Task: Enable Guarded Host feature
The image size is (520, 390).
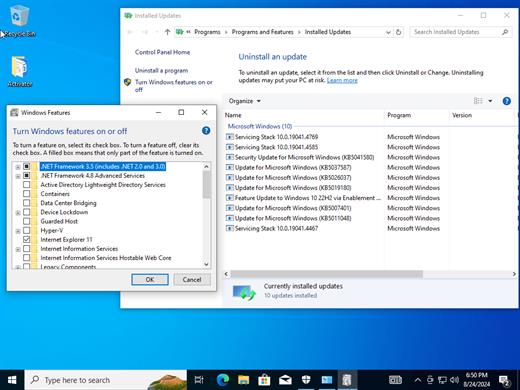Action: point(26,221)
